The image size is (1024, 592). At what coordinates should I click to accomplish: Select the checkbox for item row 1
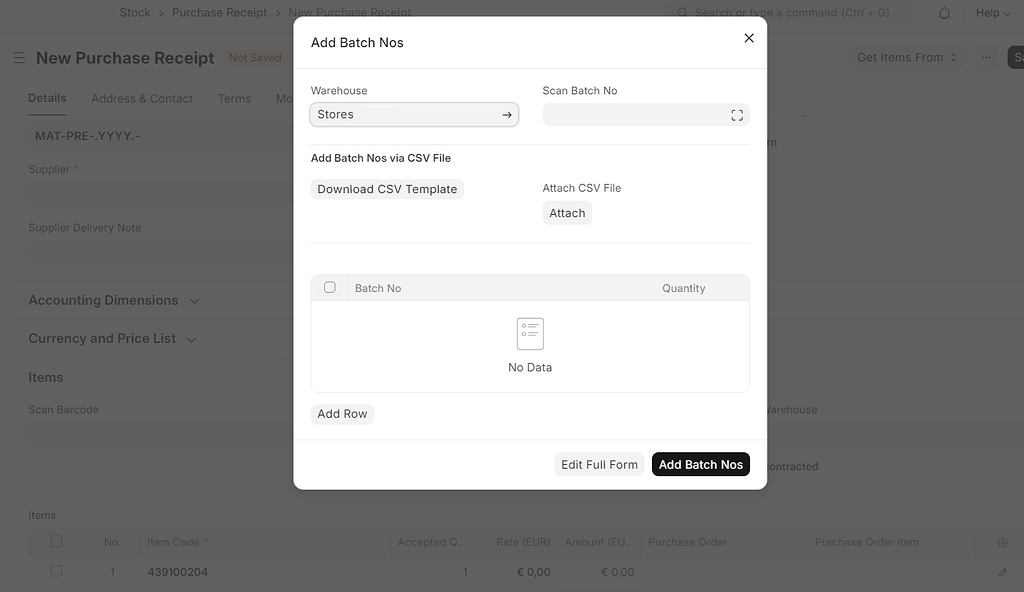point(56,571)
